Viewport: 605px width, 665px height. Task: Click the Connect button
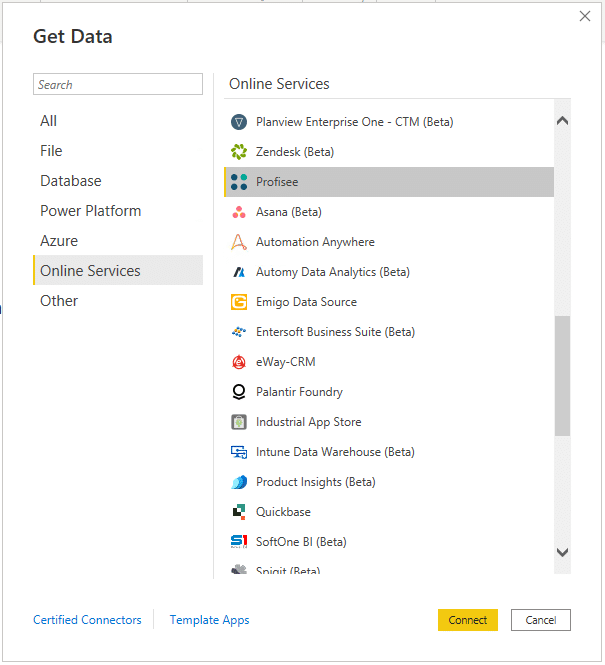click(468, 620)
